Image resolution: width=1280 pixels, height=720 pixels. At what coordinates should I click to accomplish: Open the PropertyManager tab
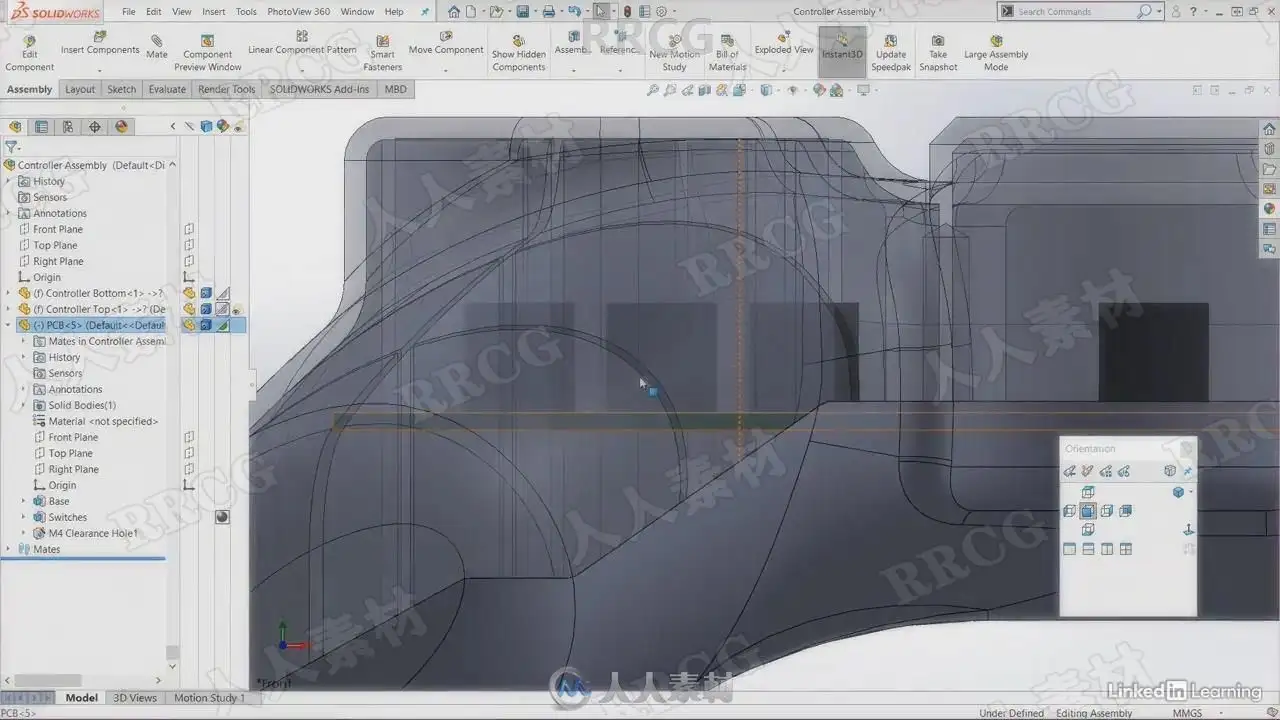click(41, 127)
